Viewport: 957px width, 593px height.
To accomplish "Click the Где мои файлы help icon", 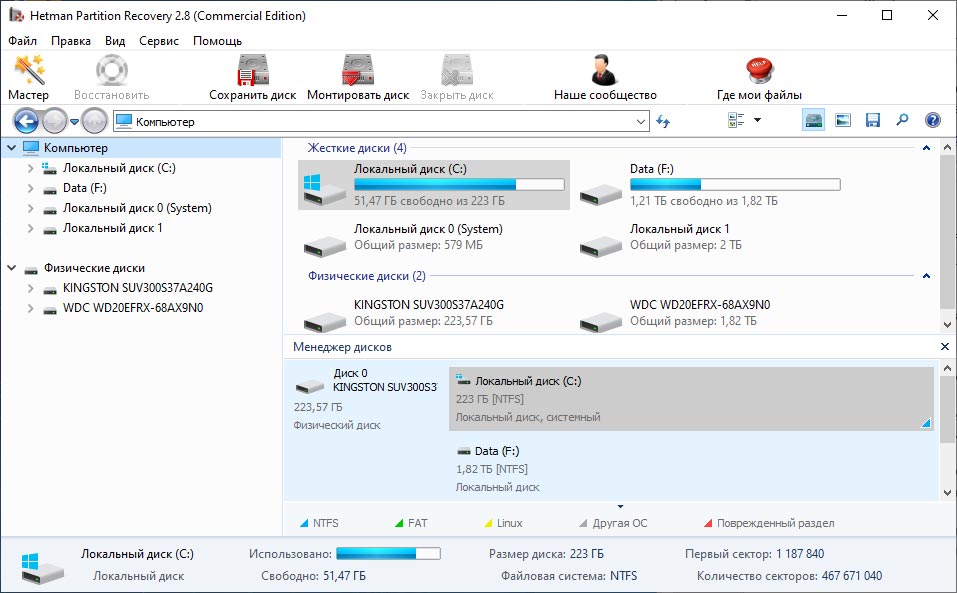I will point(759,78).
